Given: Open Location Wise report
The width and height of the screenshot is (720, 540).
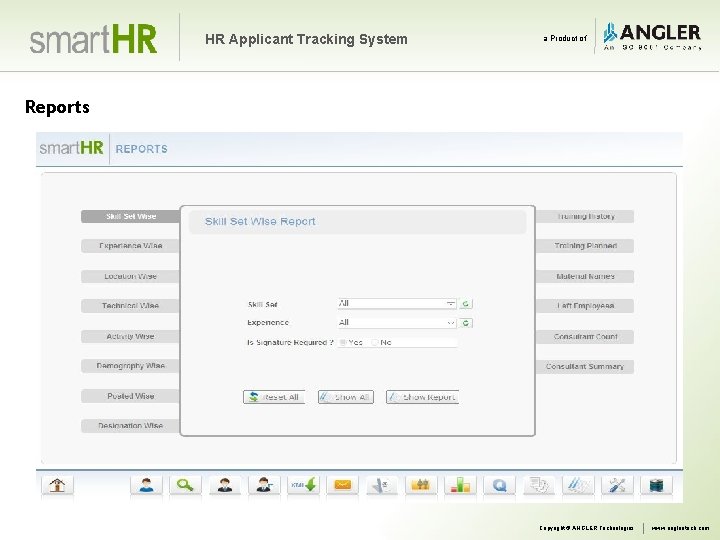Looking at the screenshot, I should [131, 276].
